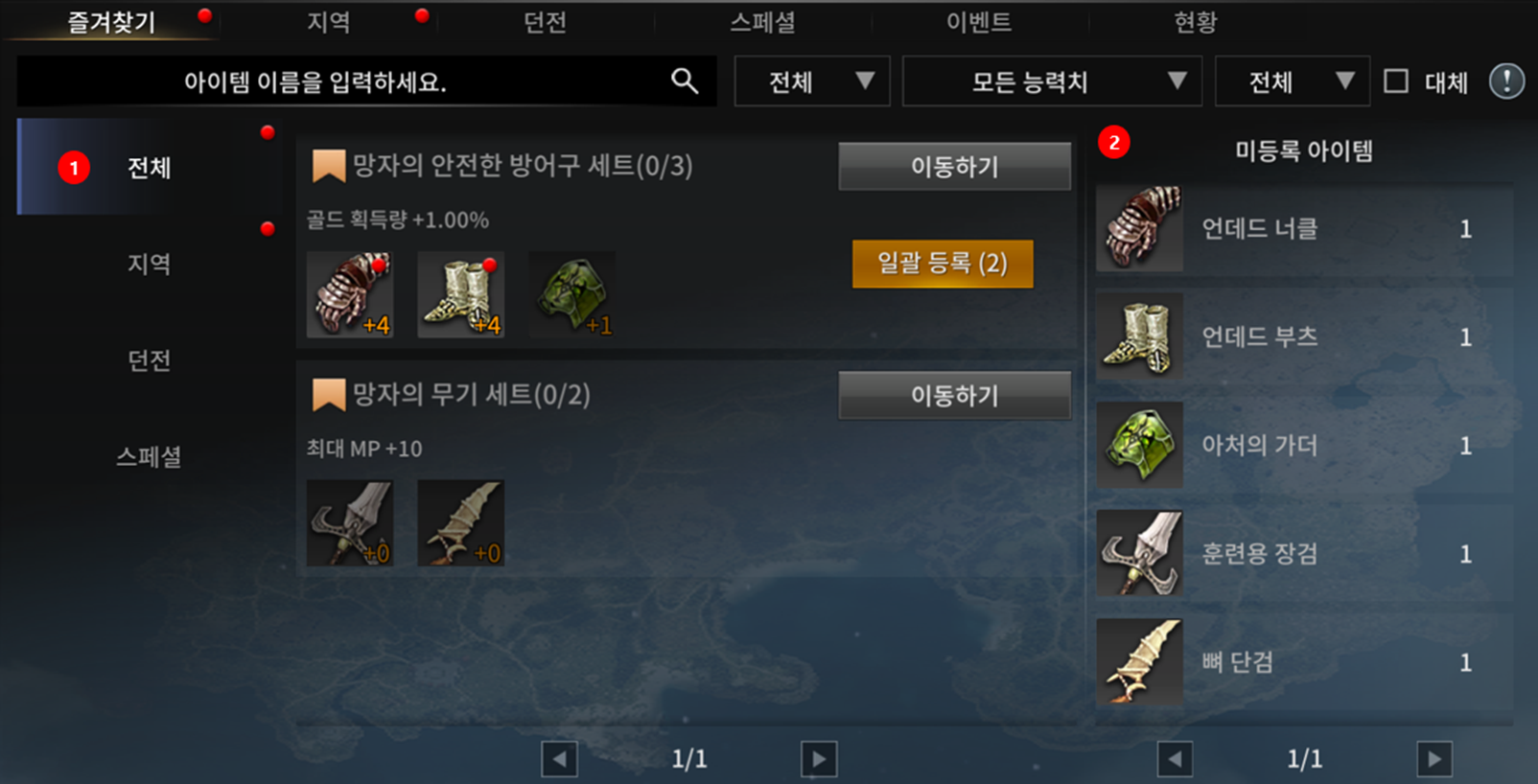Click the search magnifier icon
The height and width of the screenshot is (784, 1538).
click(x=684, y=81)
